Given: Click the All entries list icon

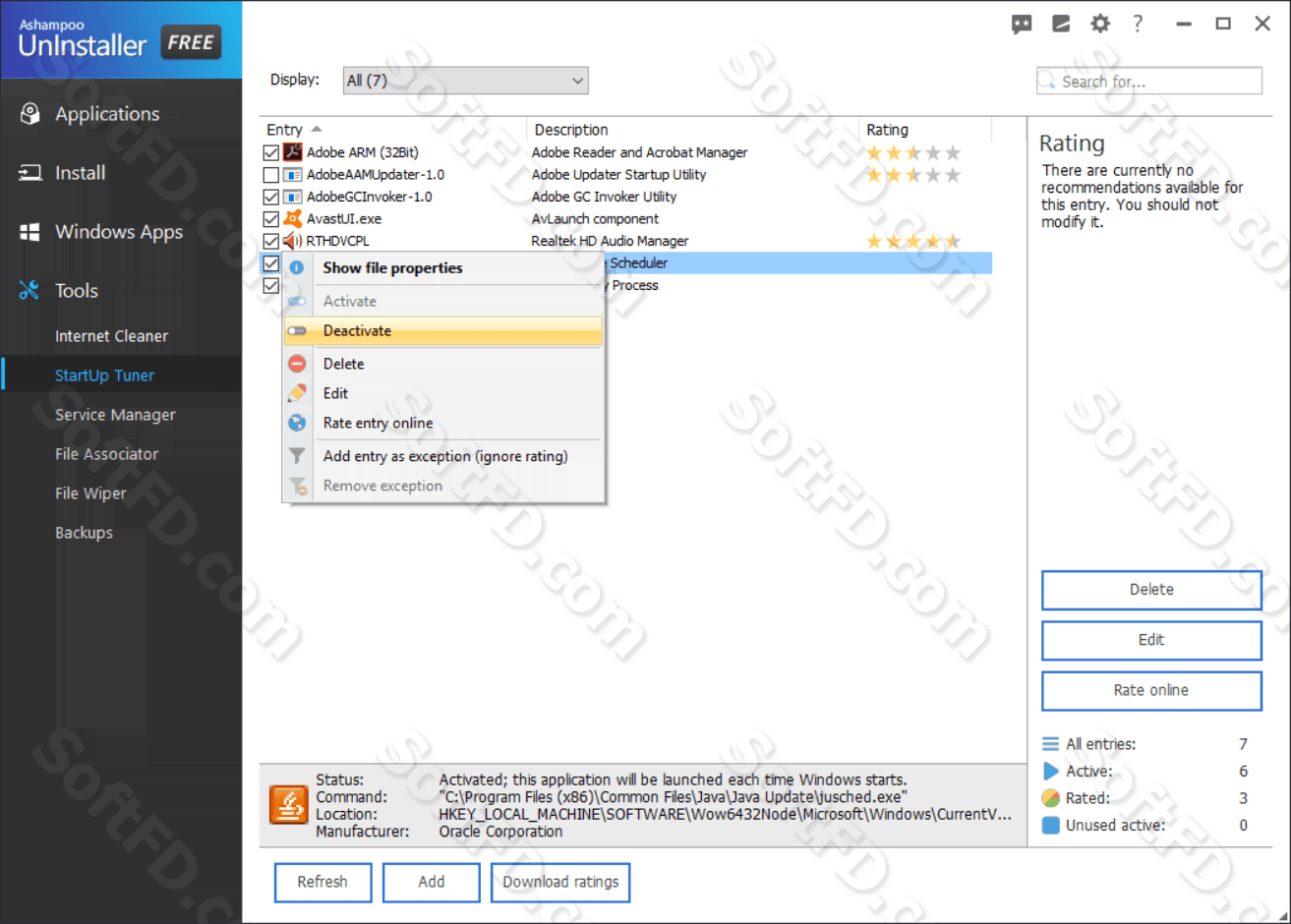Looking at the screenshot, I should point(1050,744).
